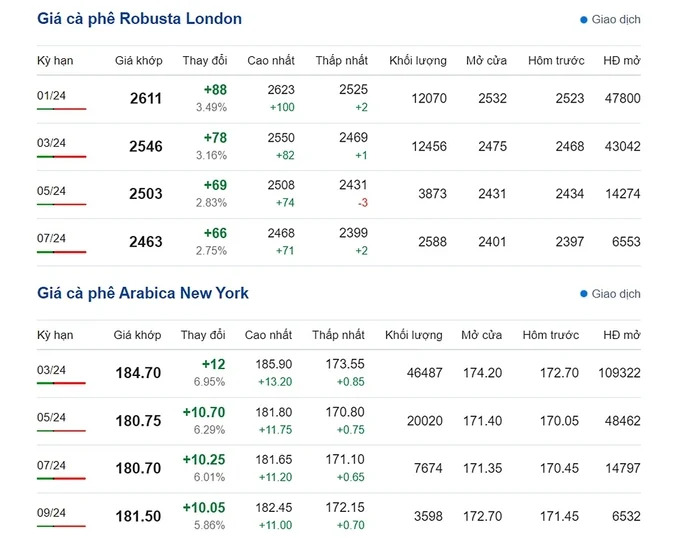Sort Robusta table by Khối lượng column
The height and width of the screenshot is (538, 680).
coord(417,61)
